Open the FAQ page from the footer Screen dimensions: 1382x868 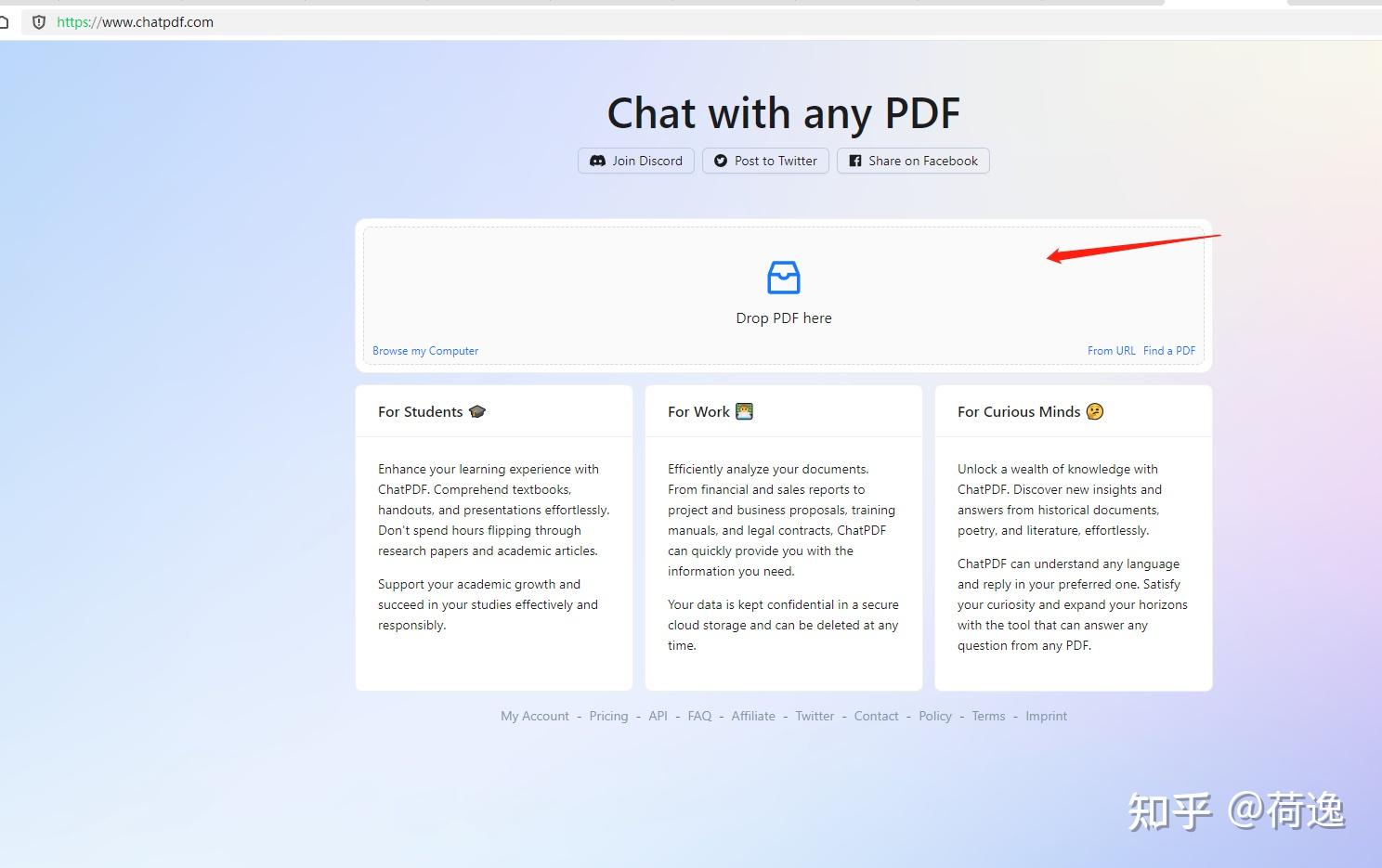pos(699,716)
